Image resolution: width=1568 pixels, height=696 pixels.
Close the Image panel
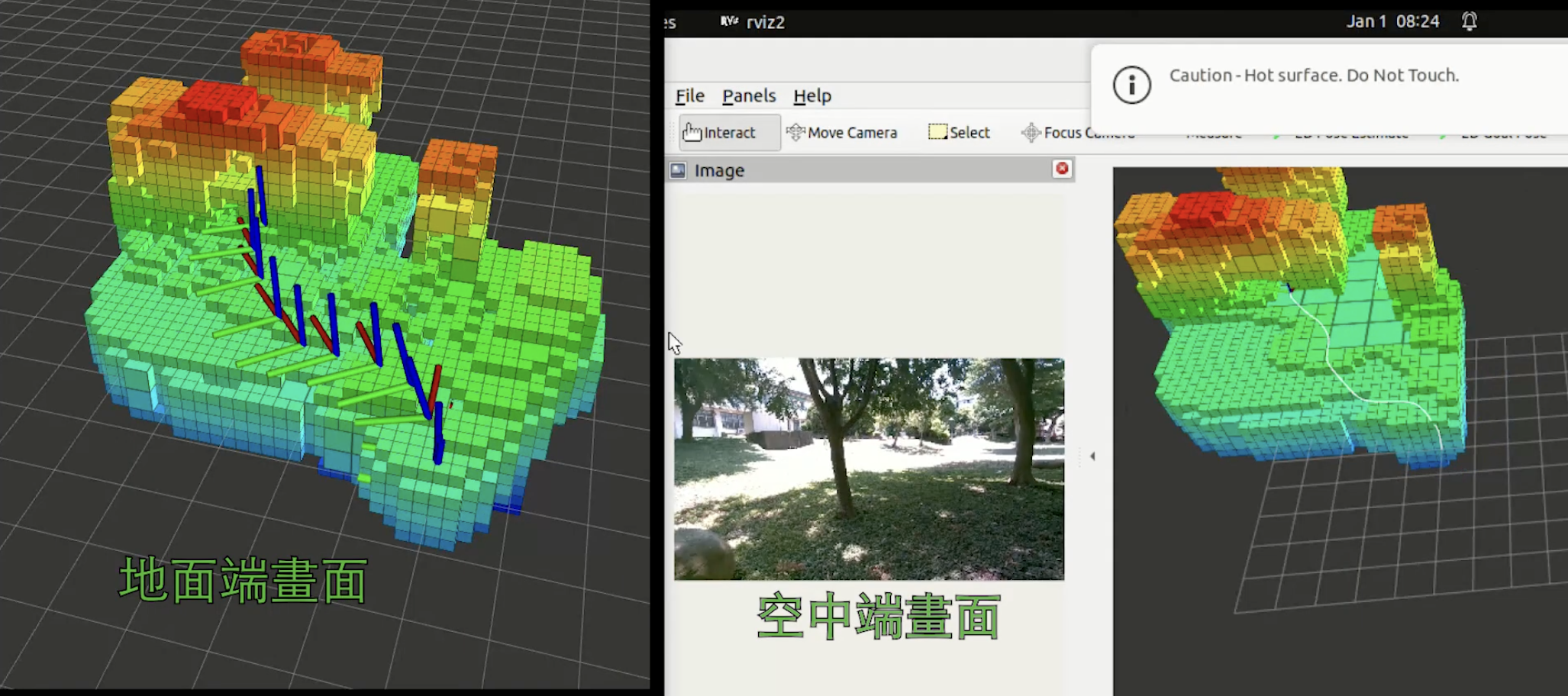point(1061,169)
